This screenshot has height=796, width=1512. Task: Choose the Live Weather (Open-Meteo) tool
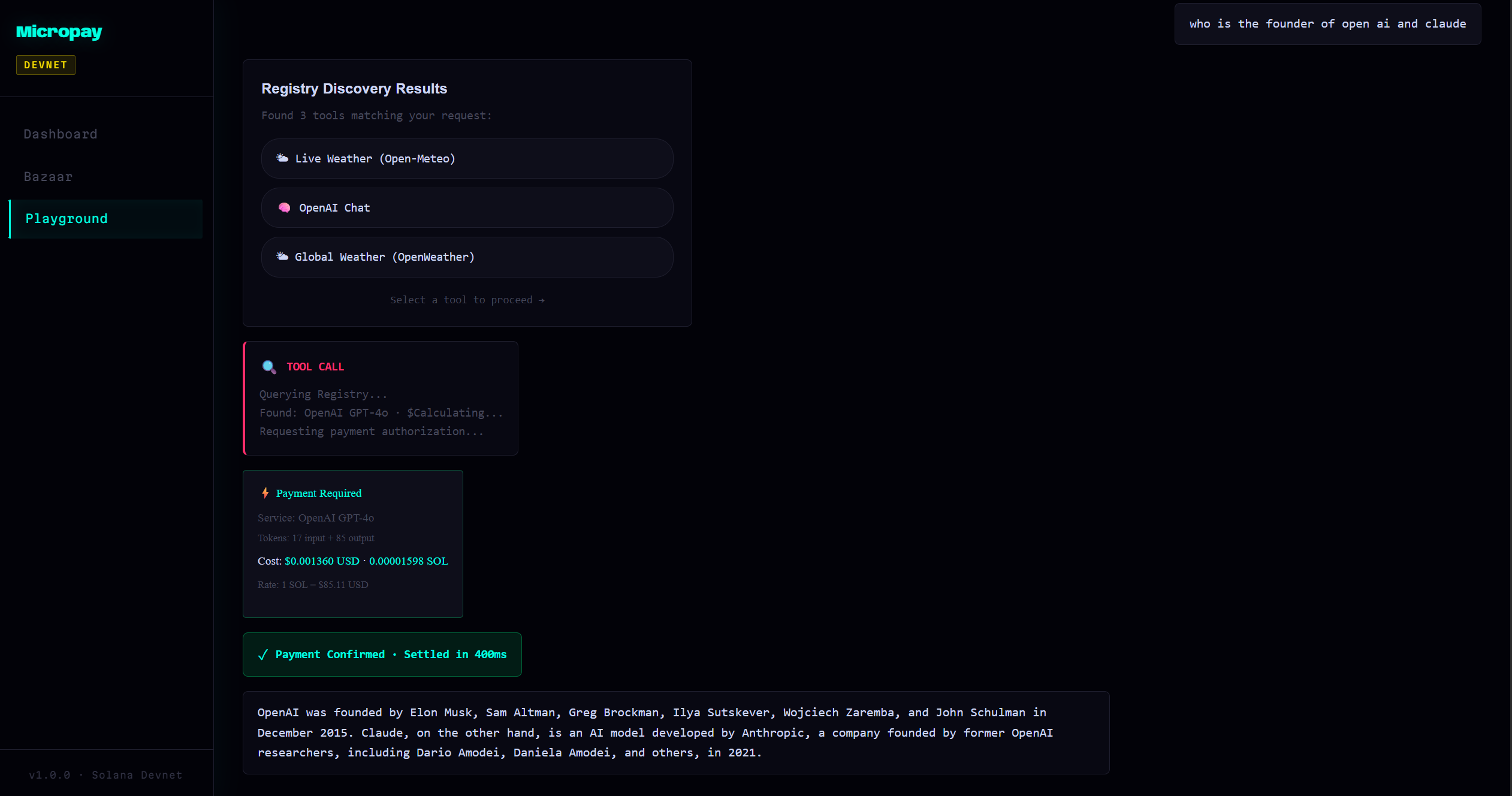pos(467,158)
